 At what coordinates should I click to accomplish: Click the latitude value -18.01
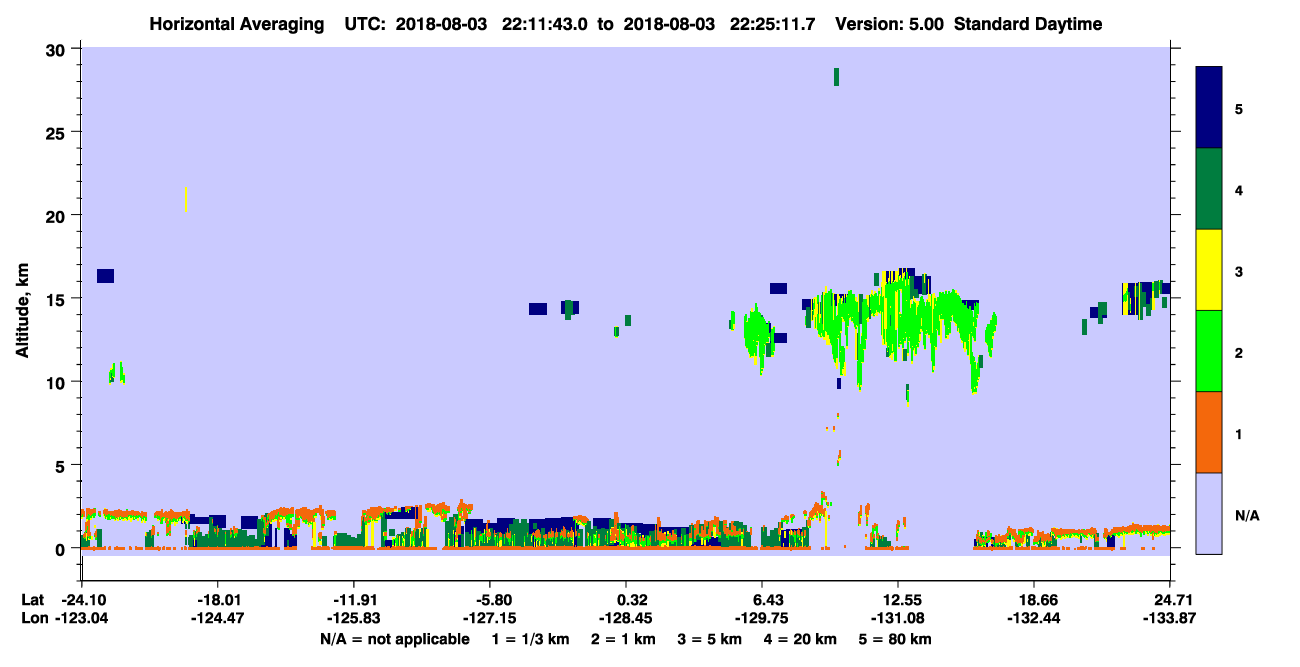pyautogui.click(x=218, y=600)
